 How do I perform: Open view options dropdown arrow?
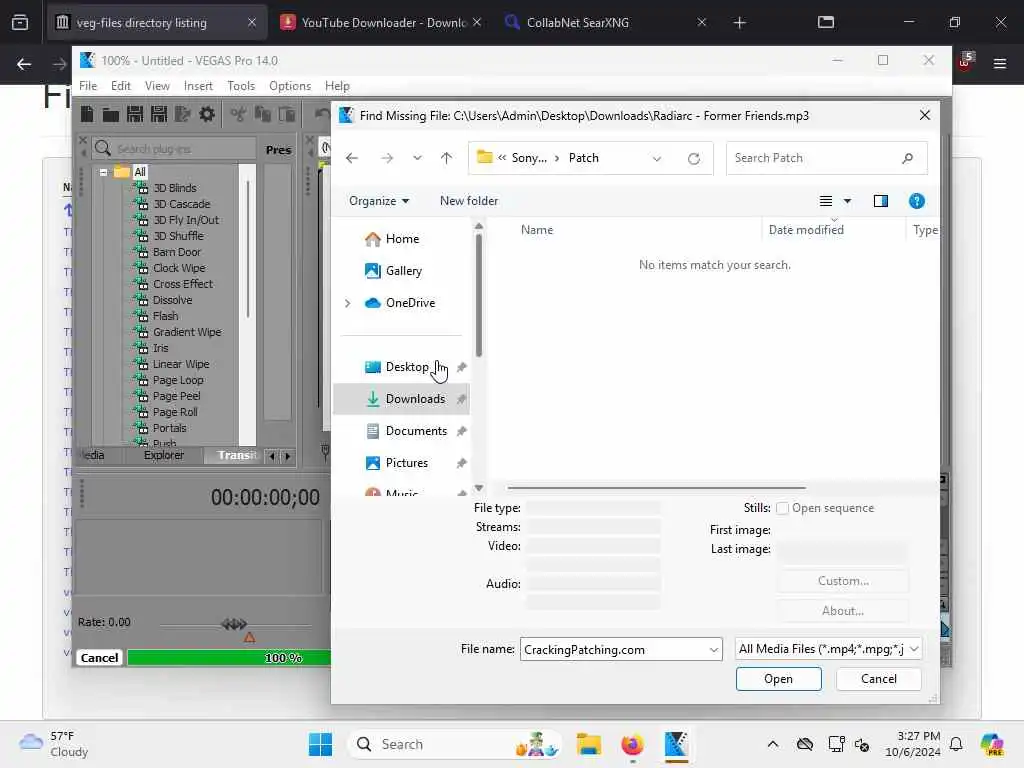pos(847,201)
